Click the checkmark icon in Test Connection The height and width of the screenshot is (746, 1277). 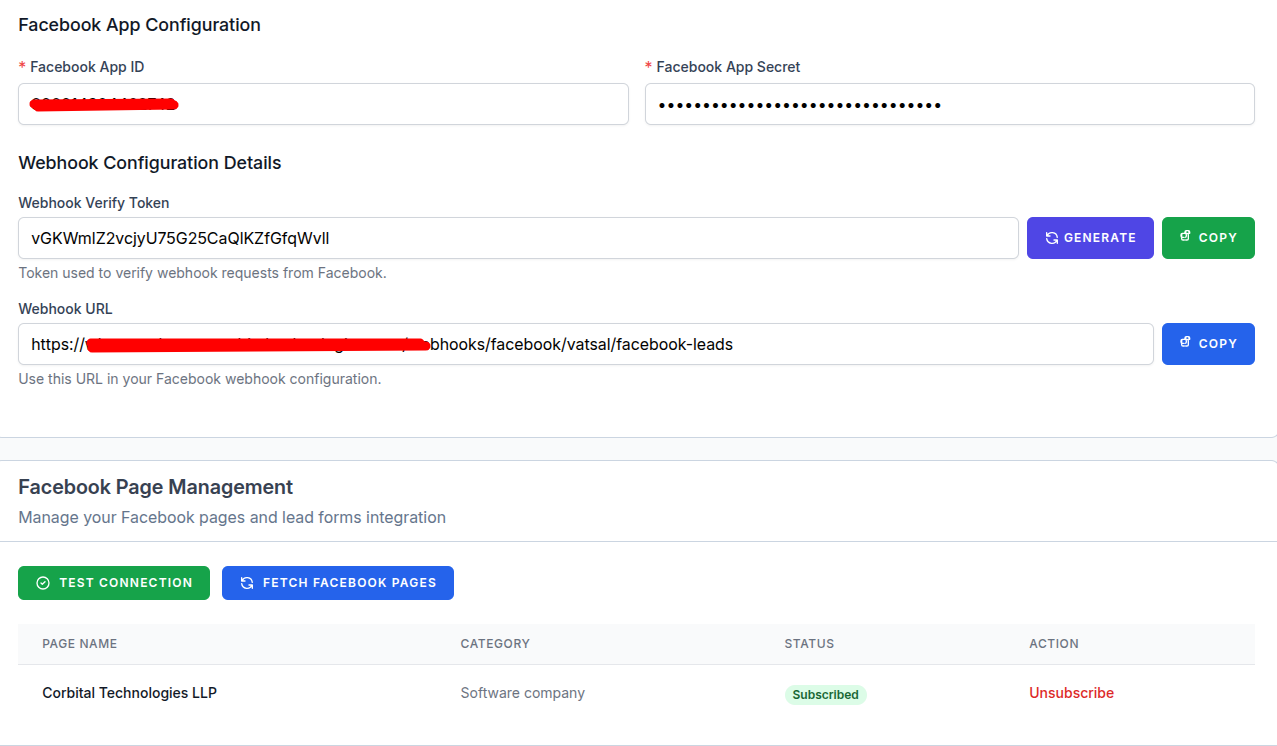pyautogui.click(x=43, y=583)
